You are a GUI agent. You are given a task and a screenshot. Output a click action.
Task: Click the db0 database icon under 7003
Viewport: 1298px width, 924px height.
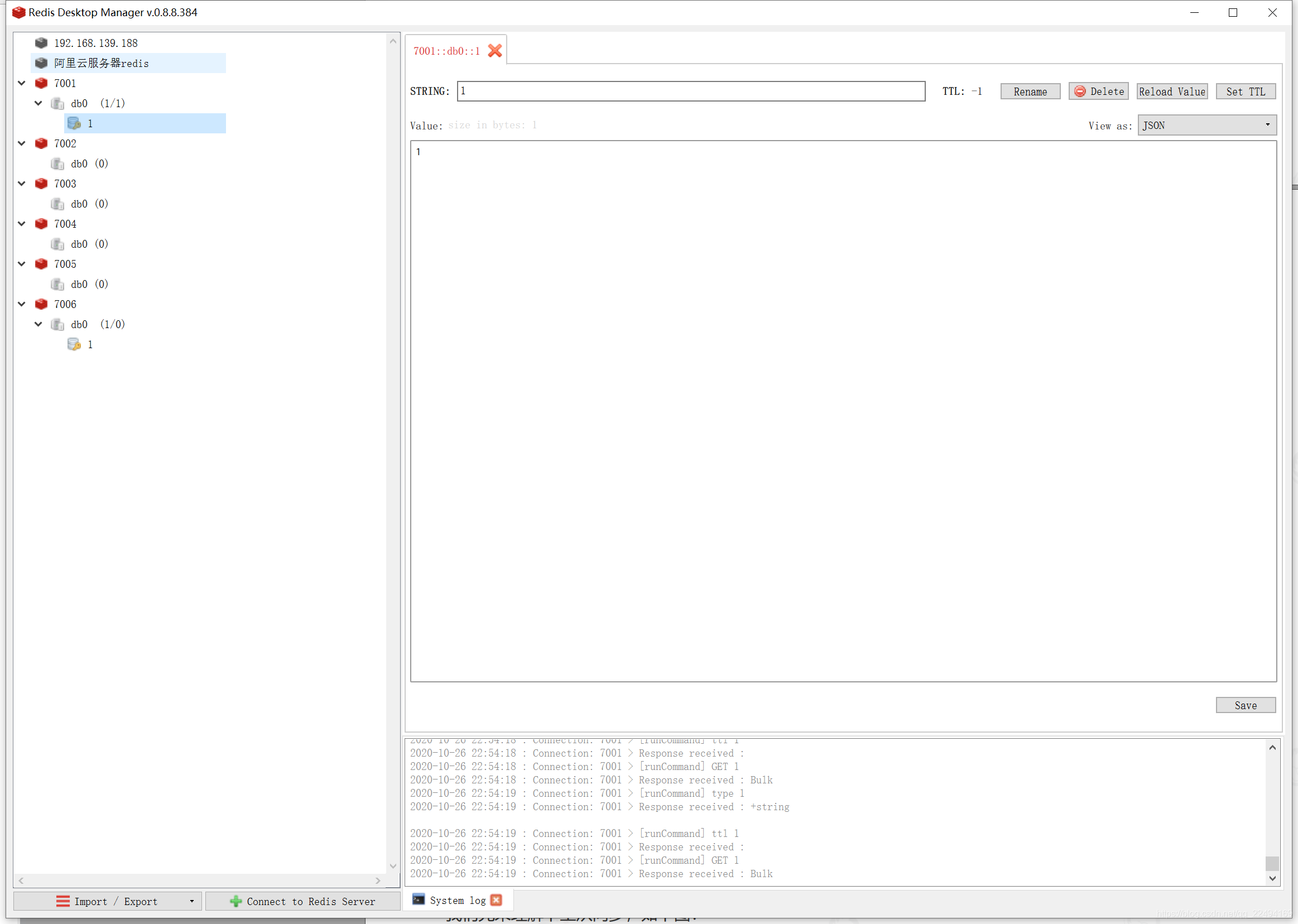click(x=57, y=204)
